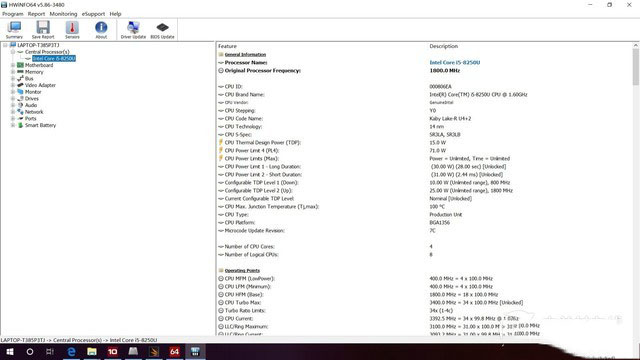
Task: Select the Number of CPU Cores row
Action: 424,247
